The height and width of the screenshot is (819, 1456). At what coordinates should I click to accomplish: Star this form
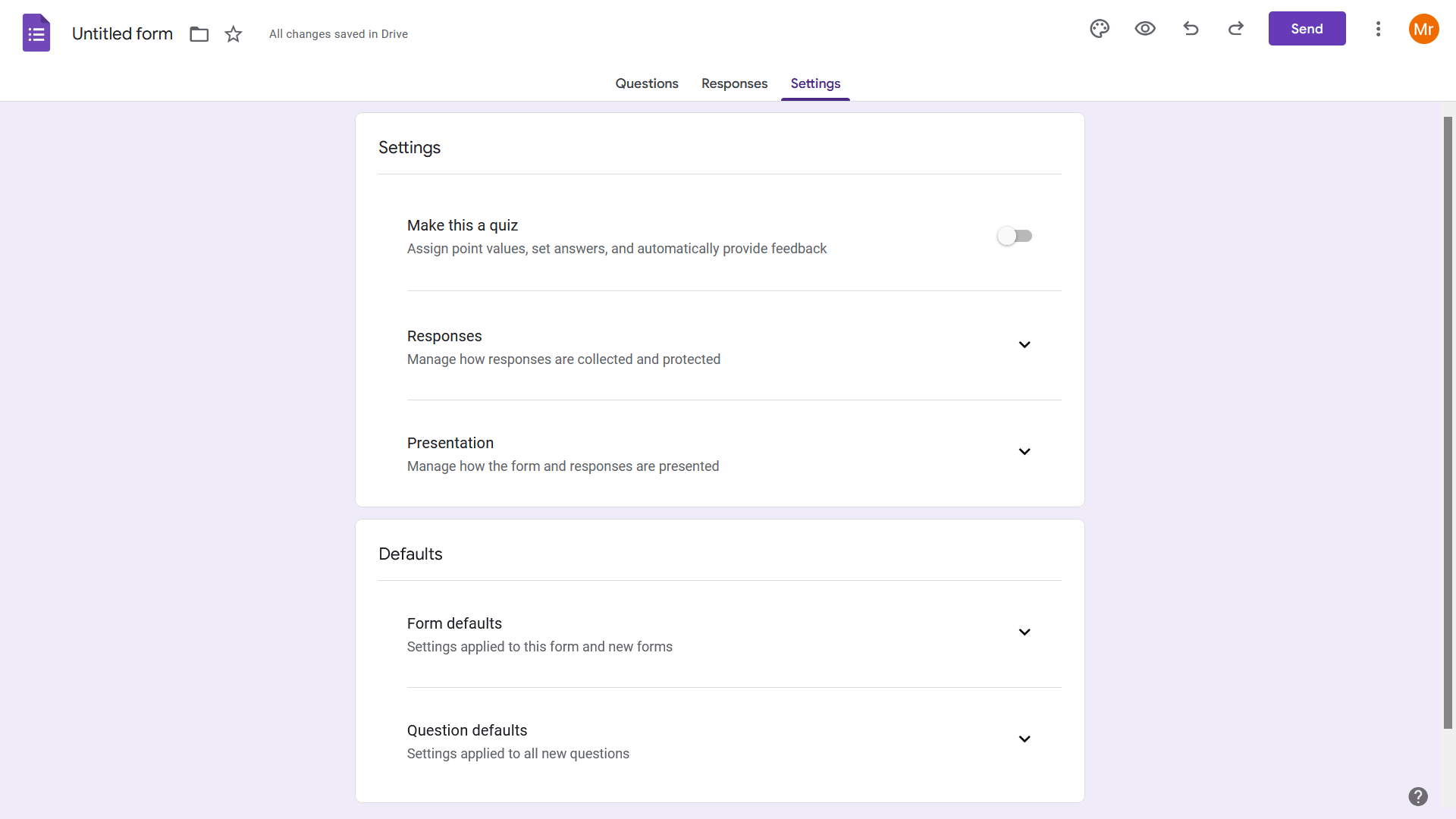click(234, 34)
